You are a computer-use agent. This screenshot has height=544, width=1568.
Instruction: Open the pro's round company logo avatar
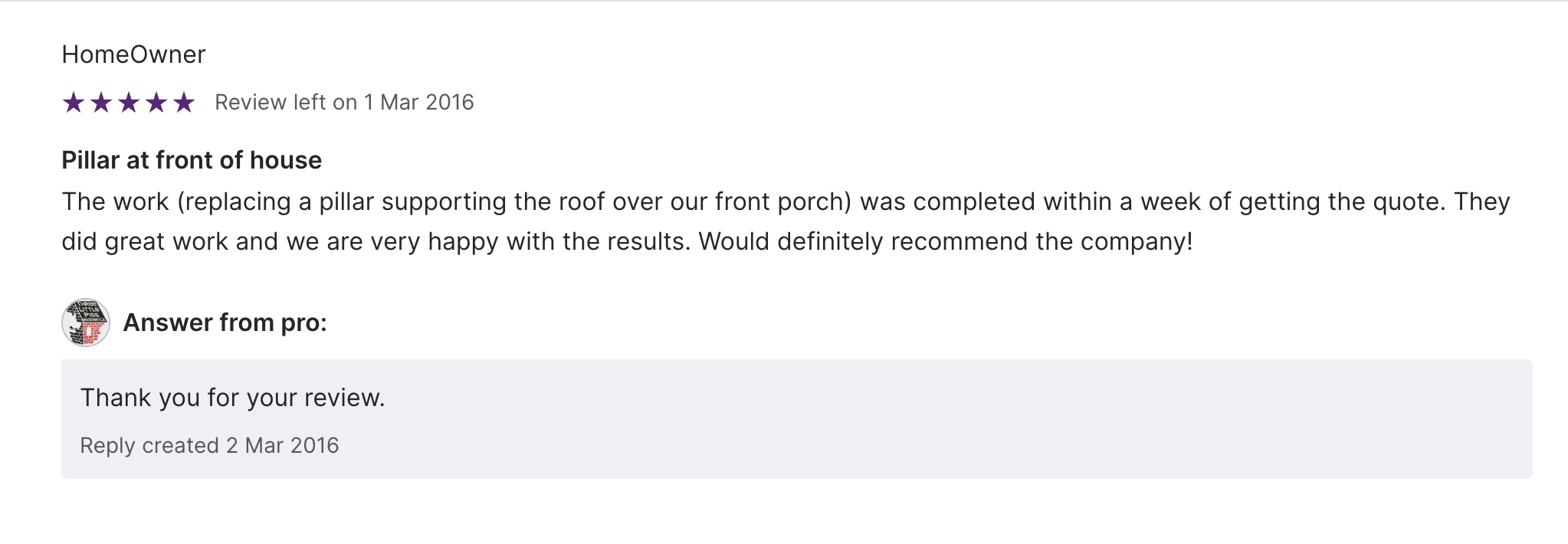[86, 323]
